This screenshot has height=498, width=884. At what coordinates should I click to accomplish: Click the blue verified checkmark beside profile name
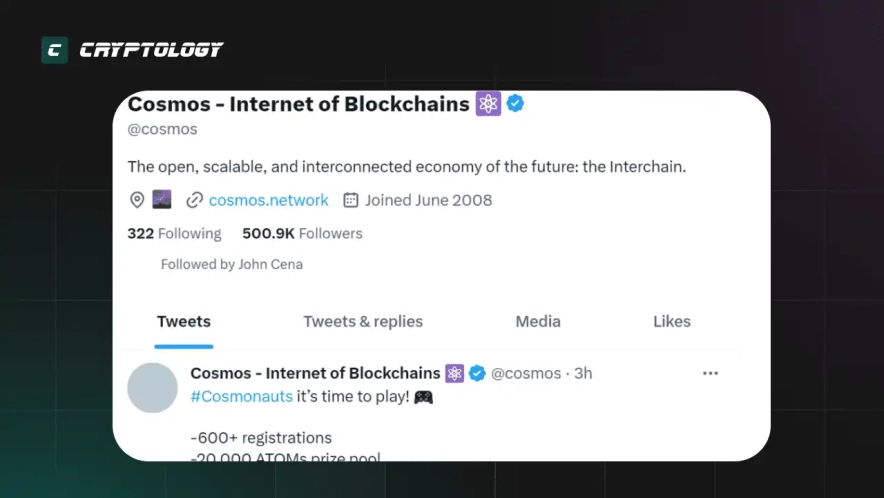(x=516, y=103)
